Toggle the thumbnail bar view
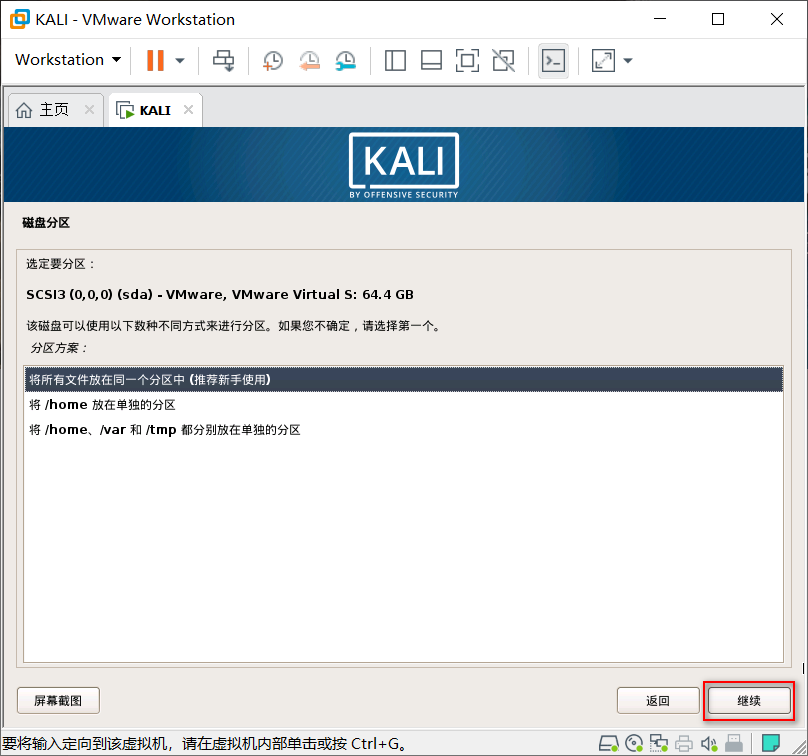Screen dimensions: 808x756 pyautogui.click(x=431, y=60)
